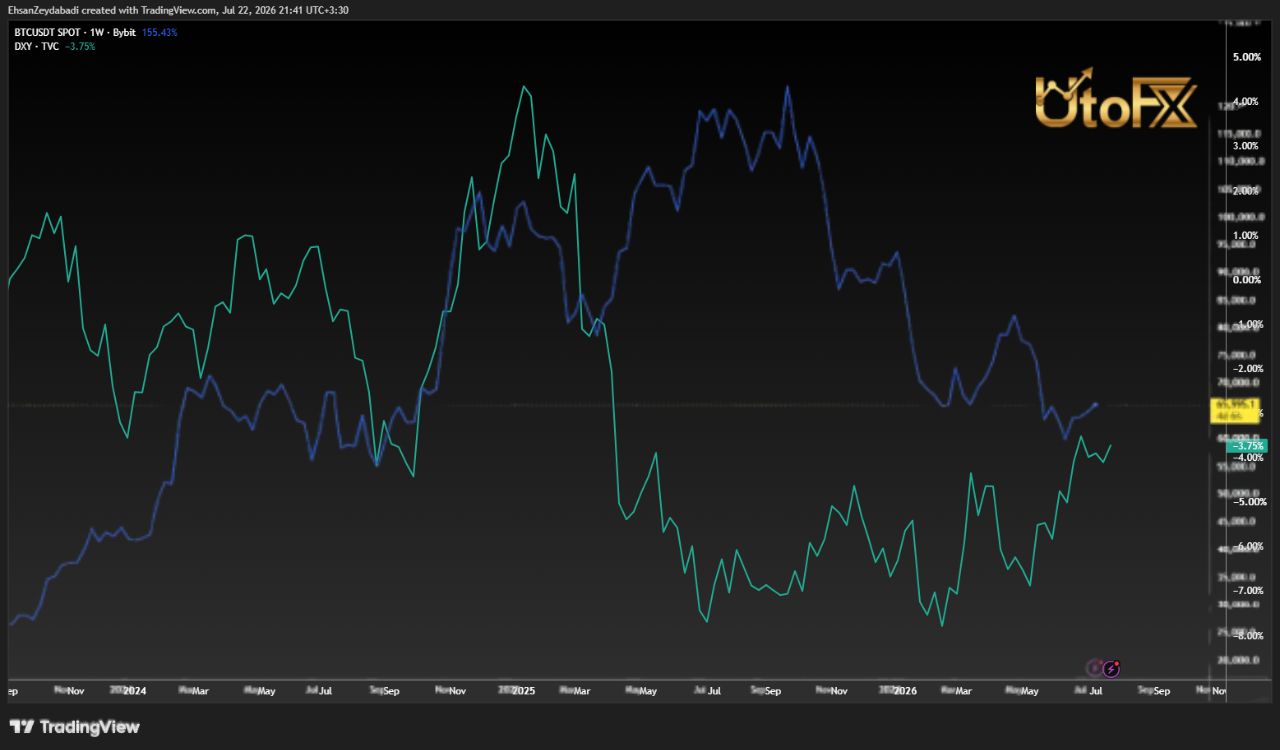Click the blue BTC line's highest peak
1280x750 pixels.
click(787, 87)
